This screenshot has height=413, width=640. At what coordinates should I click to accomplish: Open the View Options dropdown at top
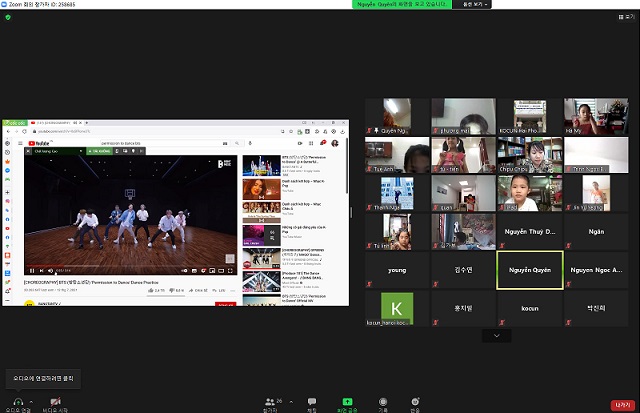coord(472,4)
